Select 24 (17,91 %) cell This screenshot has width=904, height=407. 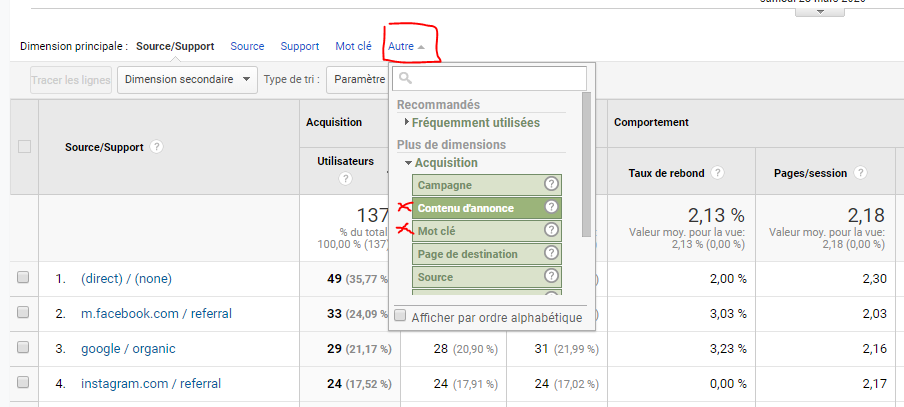pyautogui.click(x=465, y=383)
